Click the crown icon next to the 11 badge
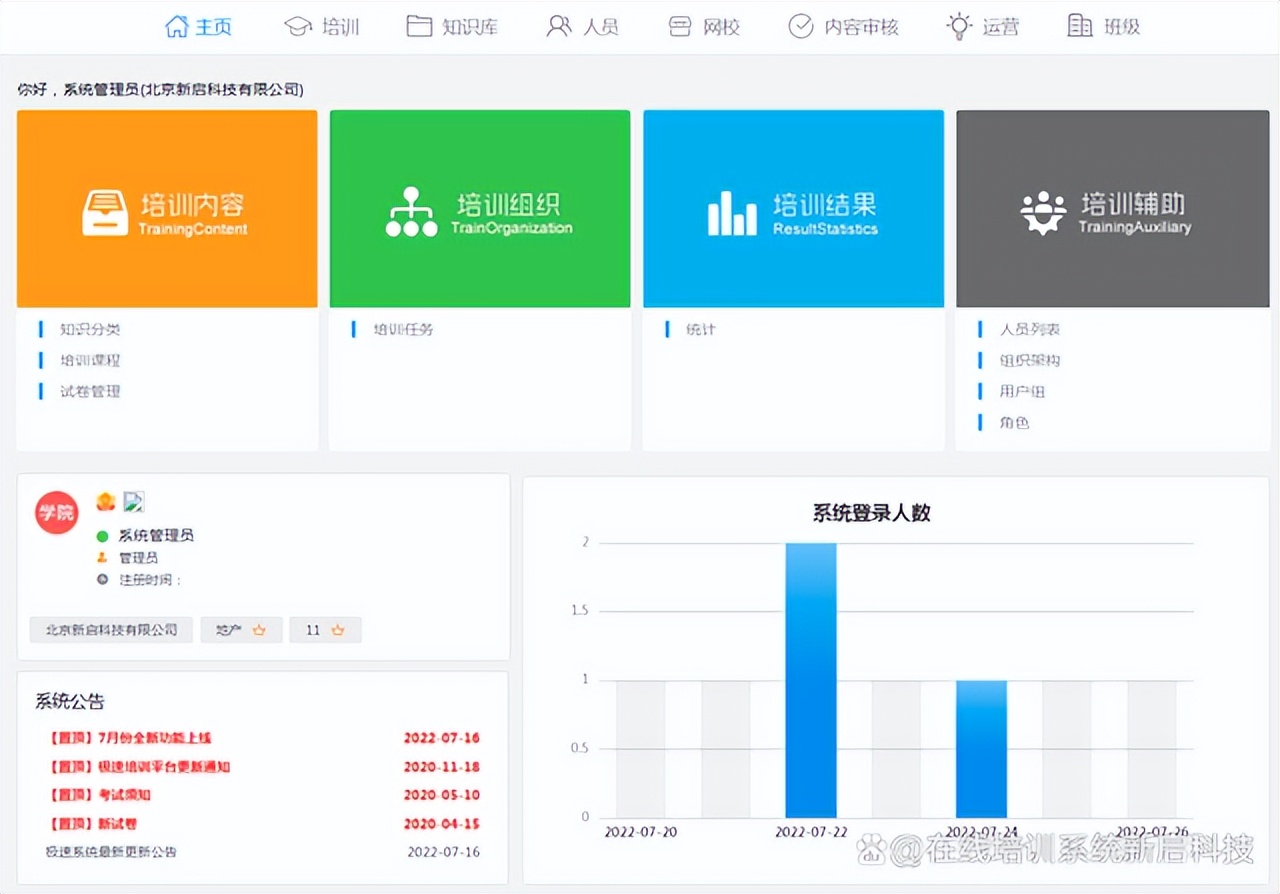1280x894 pixels. (338, 630)
